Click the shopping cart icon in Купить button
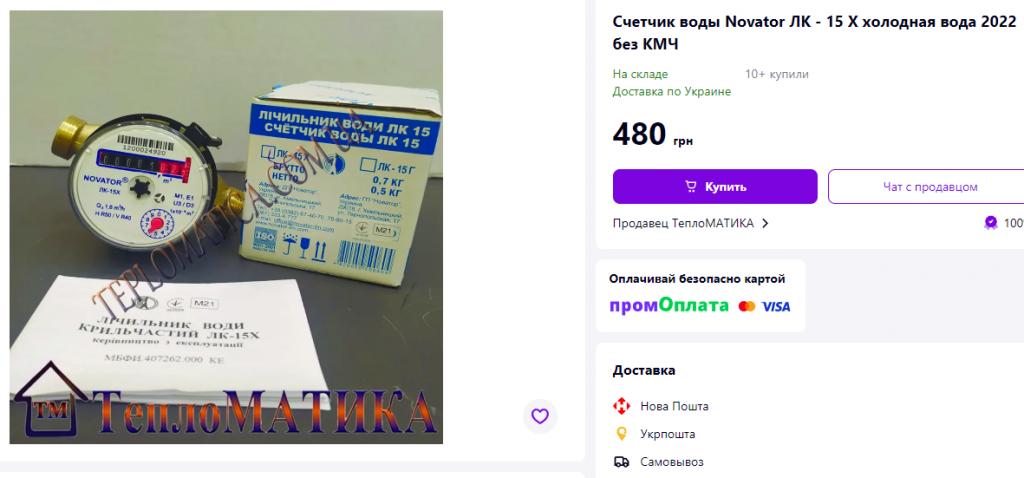The height and width of the screenshot is (478, 1024). click(690, 187)
